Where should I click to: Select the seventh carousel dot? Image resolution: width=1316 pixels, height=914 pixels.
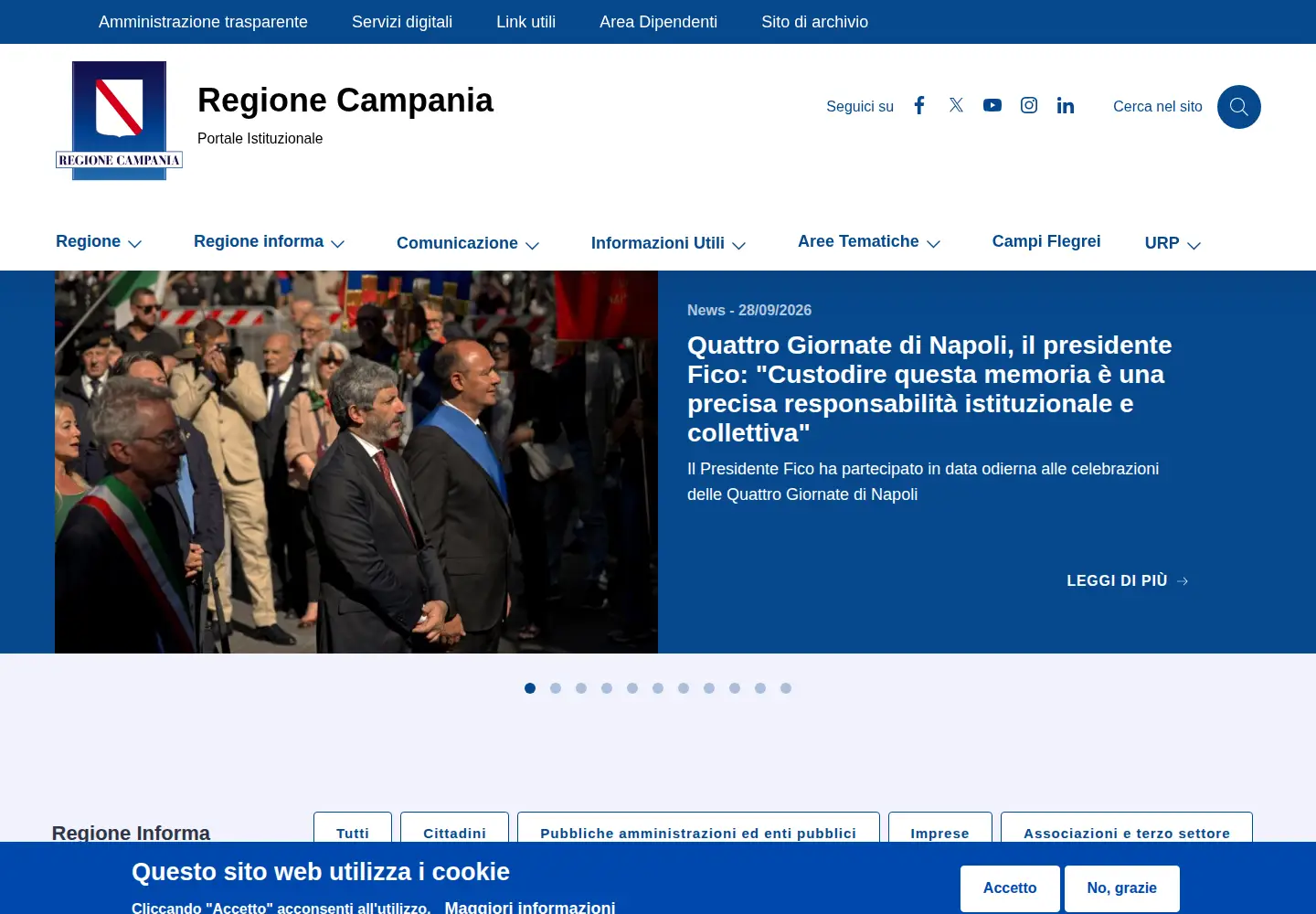684,688
